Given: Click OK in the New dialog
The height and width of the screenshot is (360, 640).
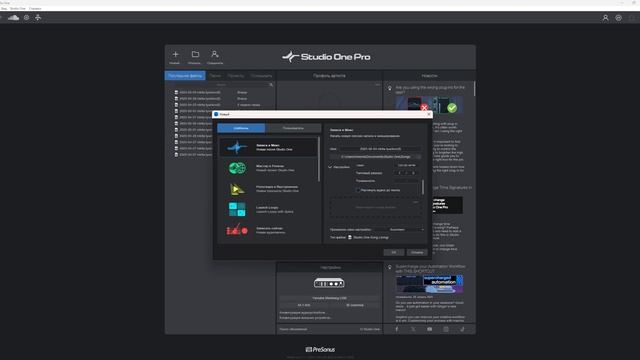Looking at the screenshot, I should tap(394, 252).
